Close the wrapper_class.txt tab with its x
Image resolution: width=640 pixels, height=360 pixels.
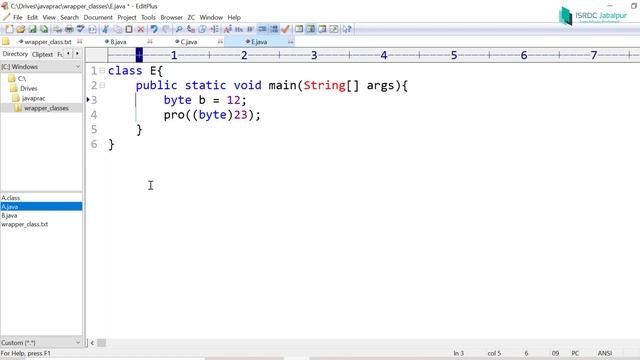tap(80, 41)
